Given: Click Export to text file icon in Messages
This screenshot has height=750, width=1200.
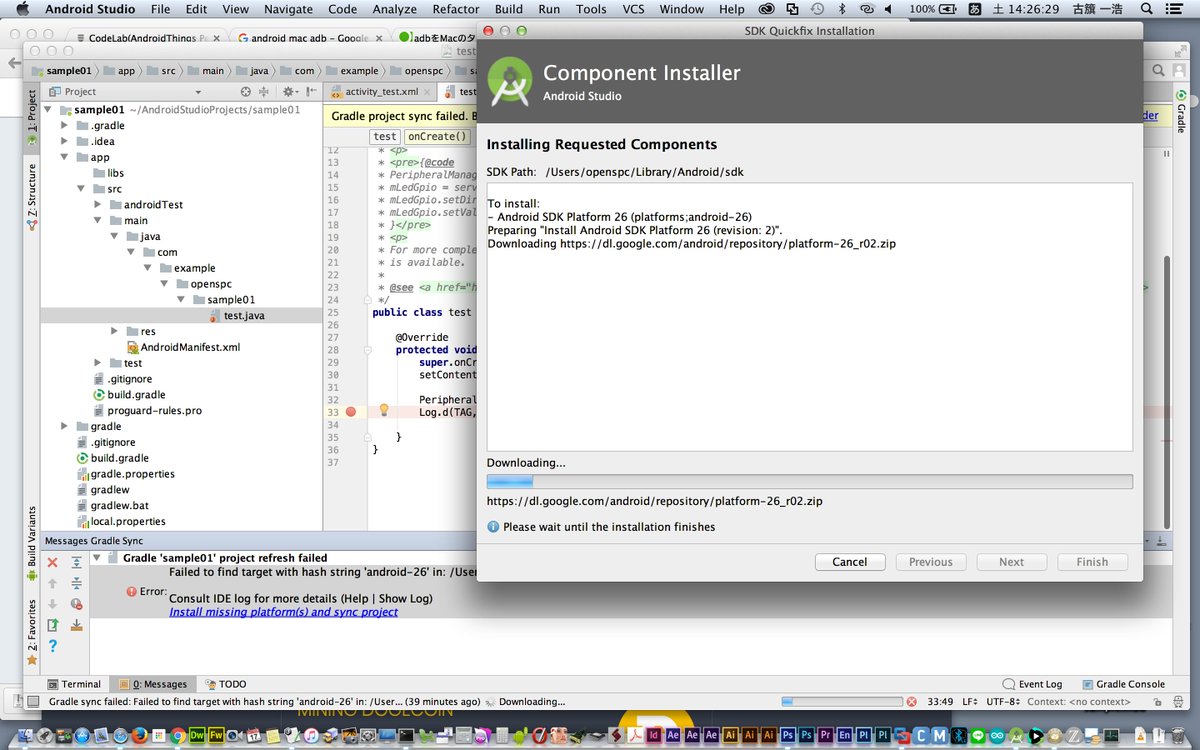Looking at the screenshot, I should (53, 625).
